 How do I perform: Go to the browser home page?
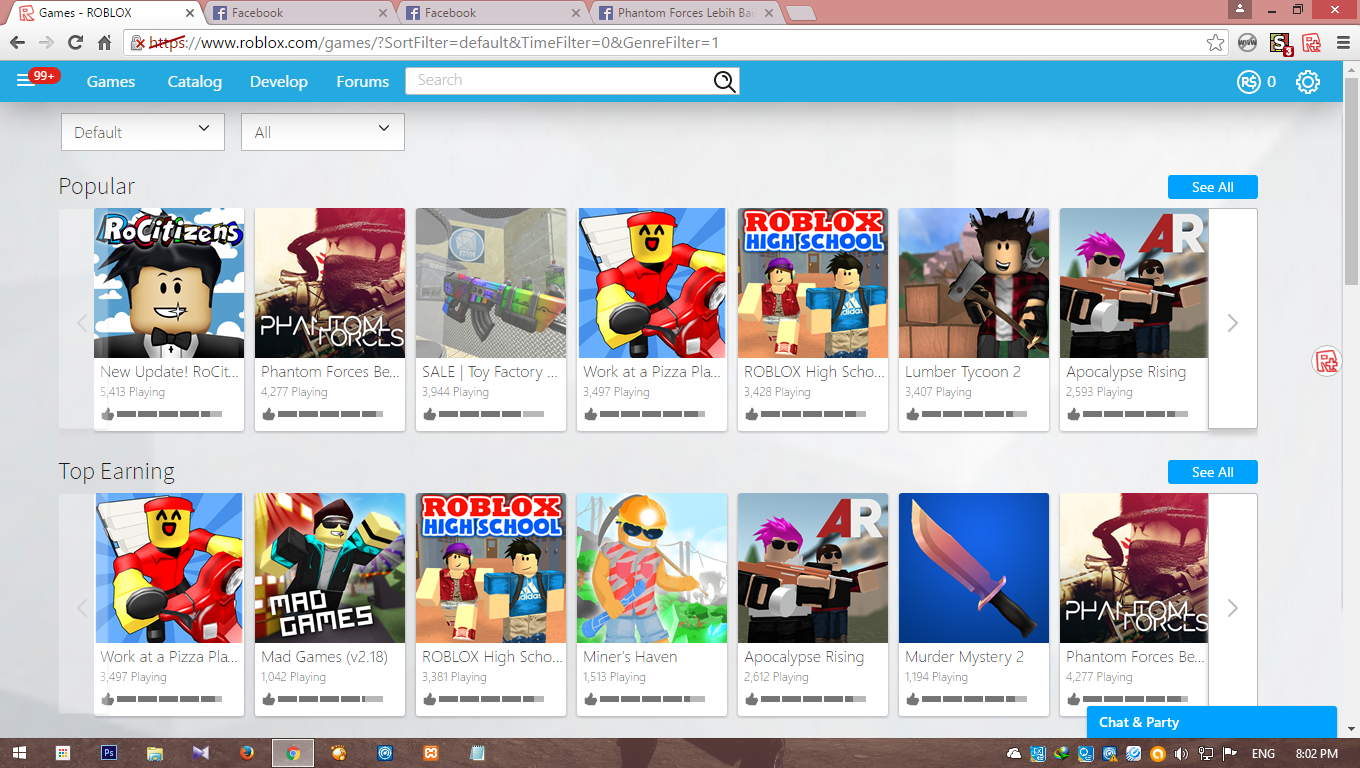(104, 43)
